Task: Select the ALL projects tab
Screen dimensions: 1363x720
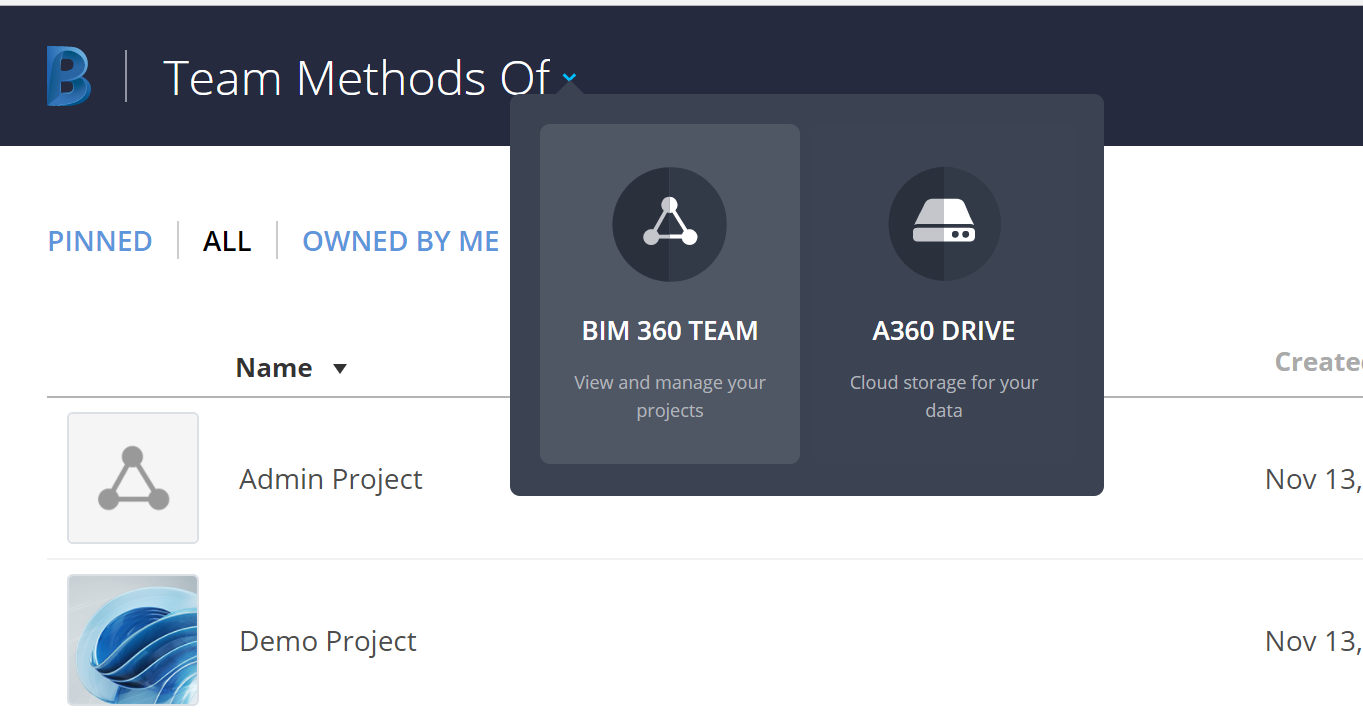Action: 227,240
